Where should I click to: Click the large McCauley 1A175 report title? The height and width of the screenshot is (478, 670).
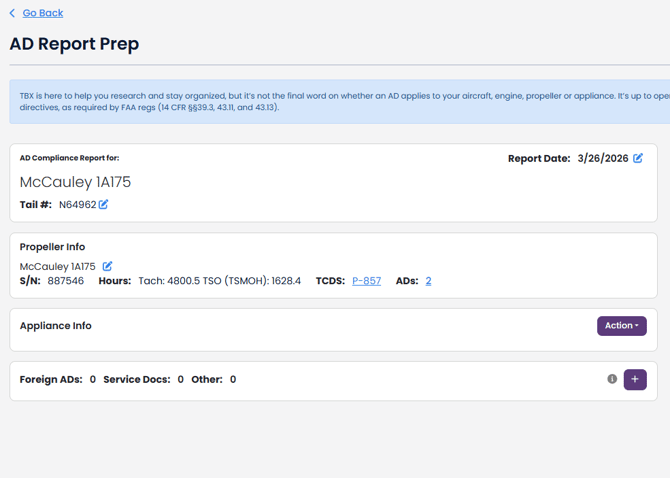tap(75, 182)
